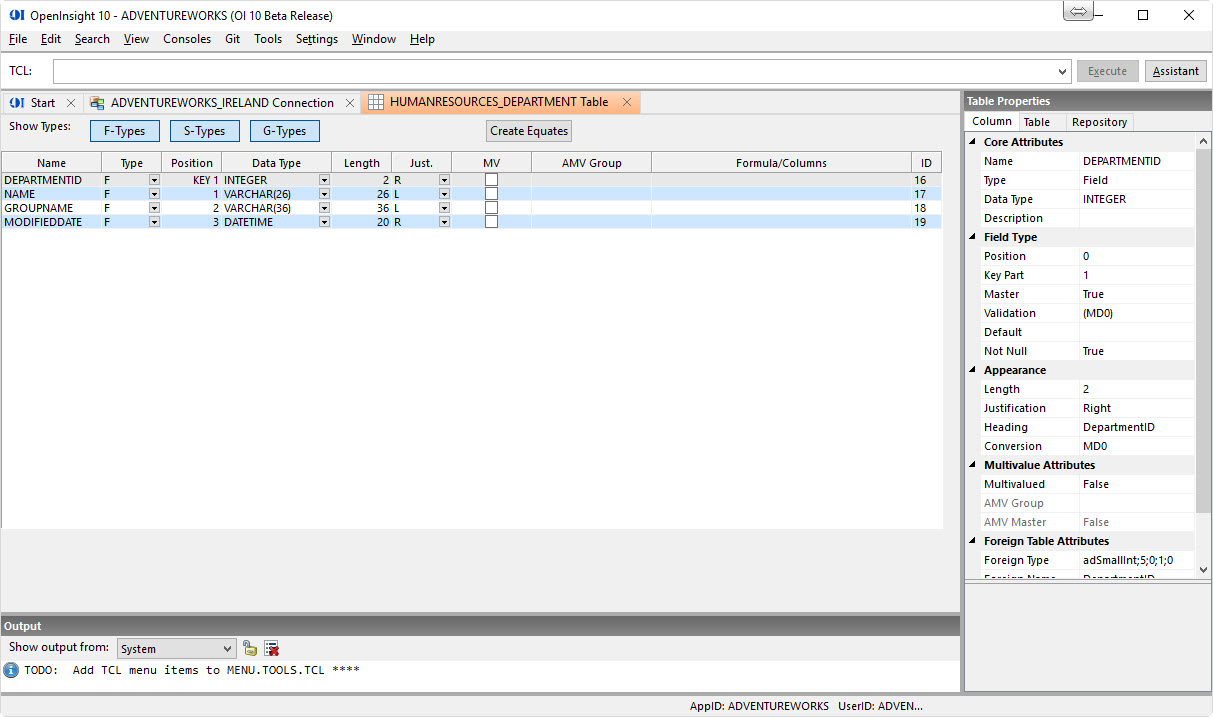Collapse the Field Type section
Image resolution: width=1213 pixels, height=717 pixels.
click(x=971, y=237)
